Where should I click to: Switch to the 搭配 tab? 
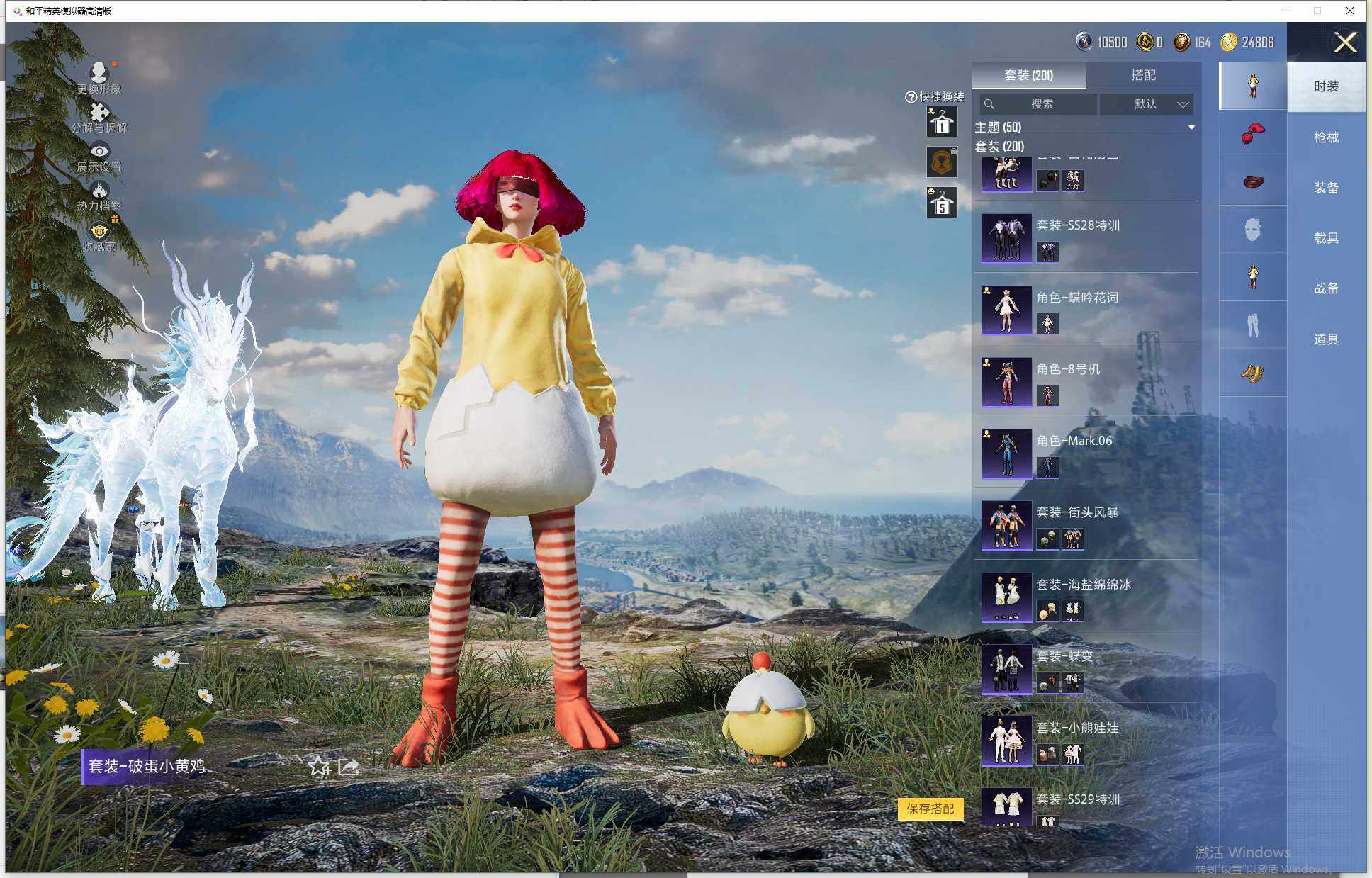click(x=1143, y=75)
